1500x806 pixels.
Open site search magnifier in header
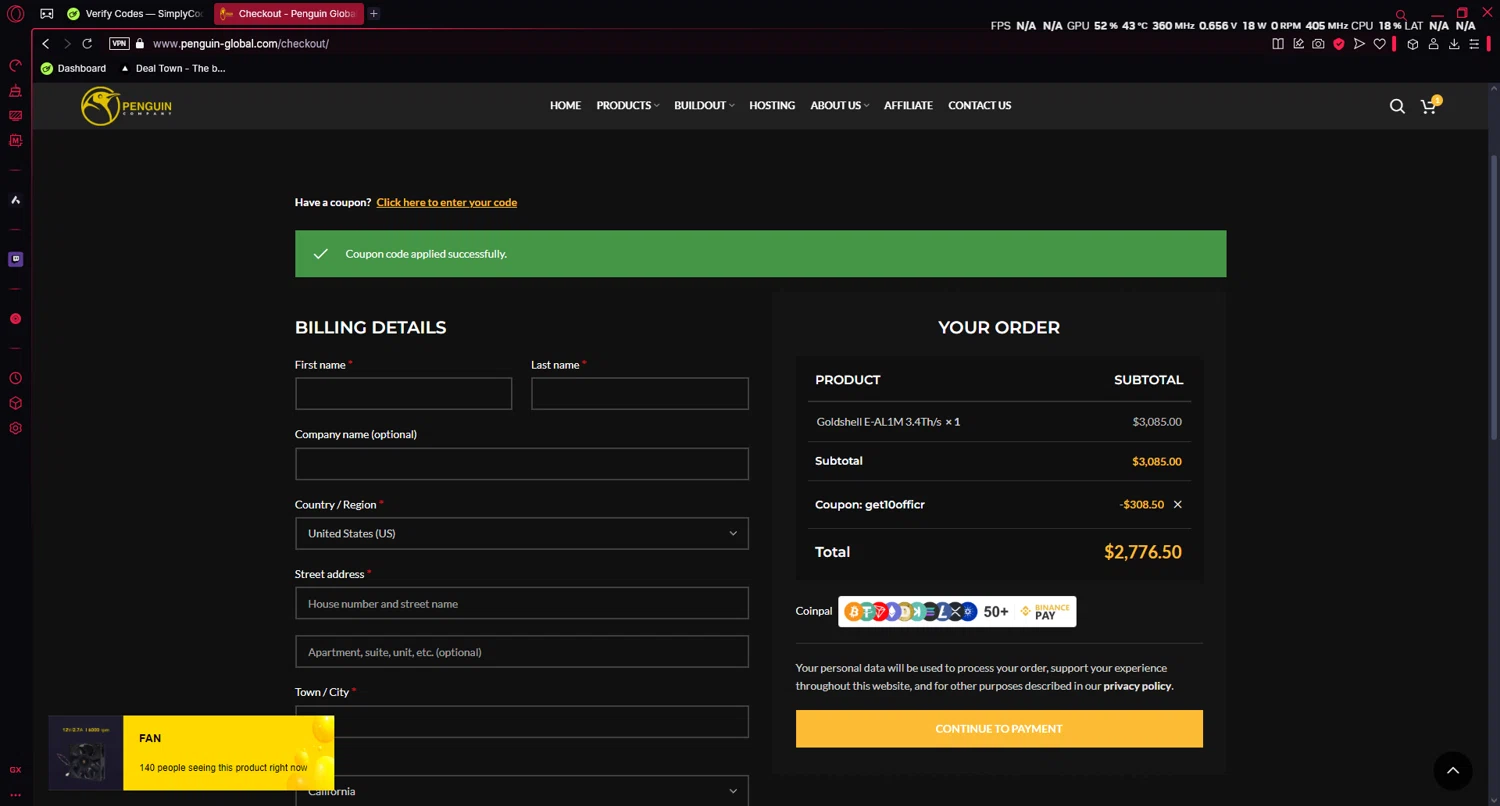pyautogui.click(x=1397, y=106)
